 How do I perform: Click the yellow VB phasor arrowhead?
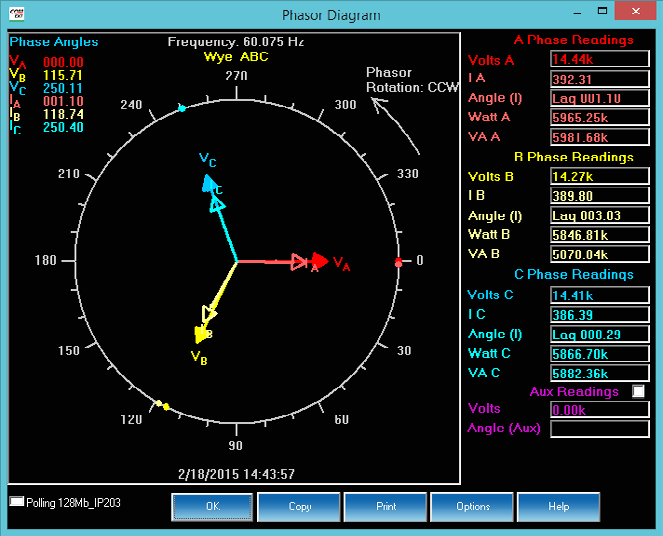[x=199, y=334]
